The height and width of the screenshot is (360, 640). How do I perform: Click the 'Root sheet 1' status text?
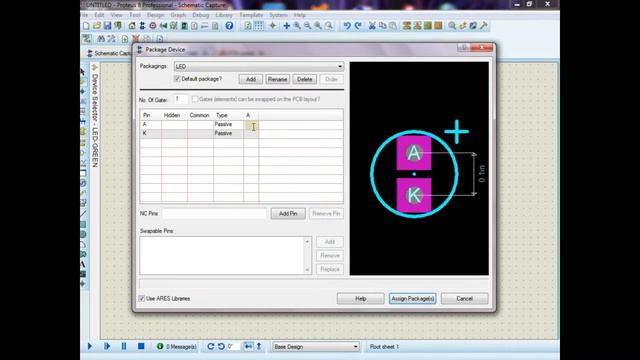pyautogui.click(x=384, y=347)
